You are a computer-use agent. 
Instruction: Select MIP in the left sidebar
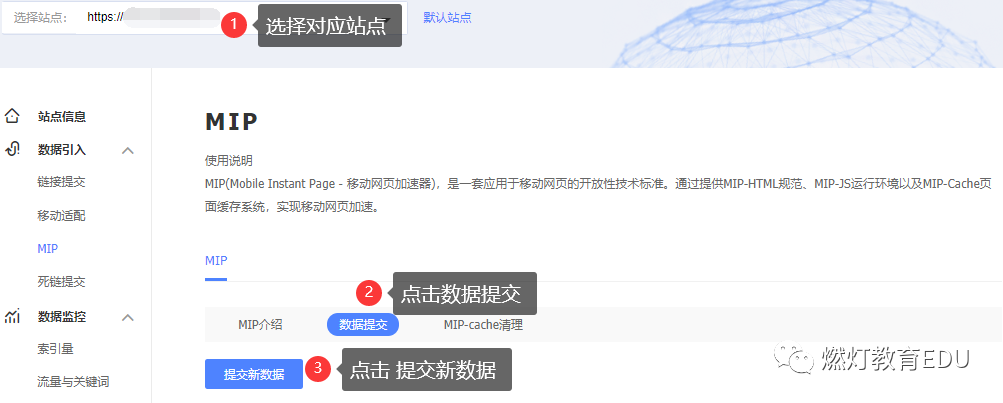(x=48, y=249)
